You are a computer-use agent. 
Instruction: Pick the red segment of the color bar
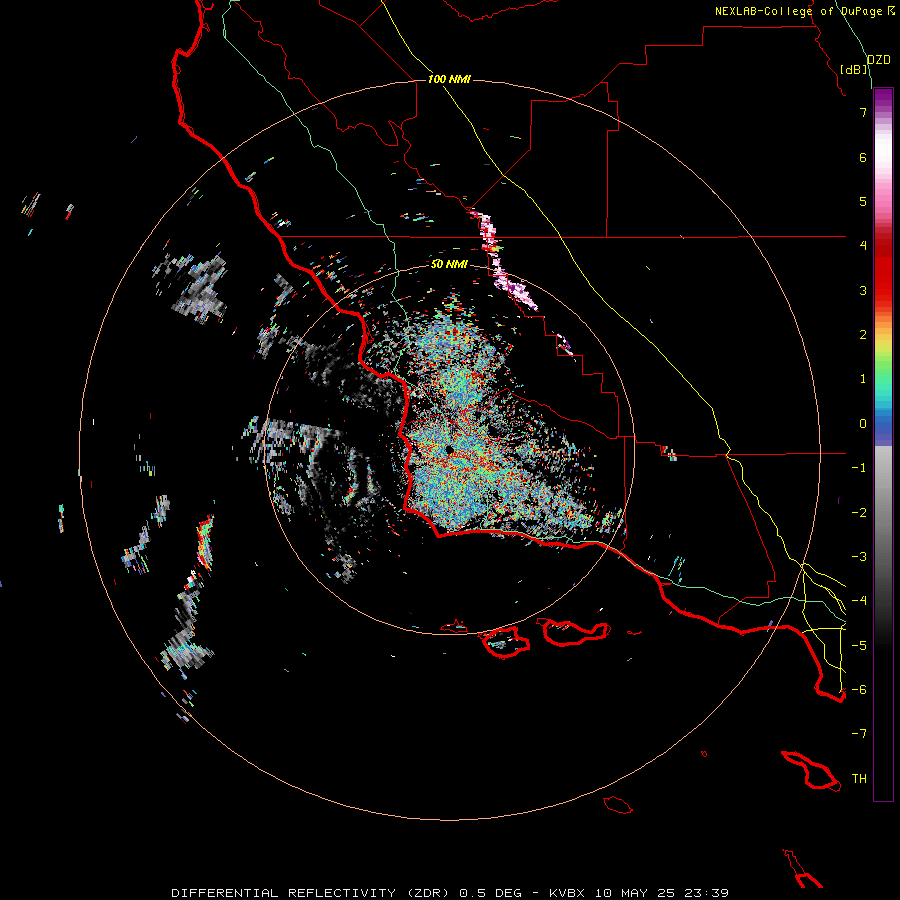pos(883,267)
